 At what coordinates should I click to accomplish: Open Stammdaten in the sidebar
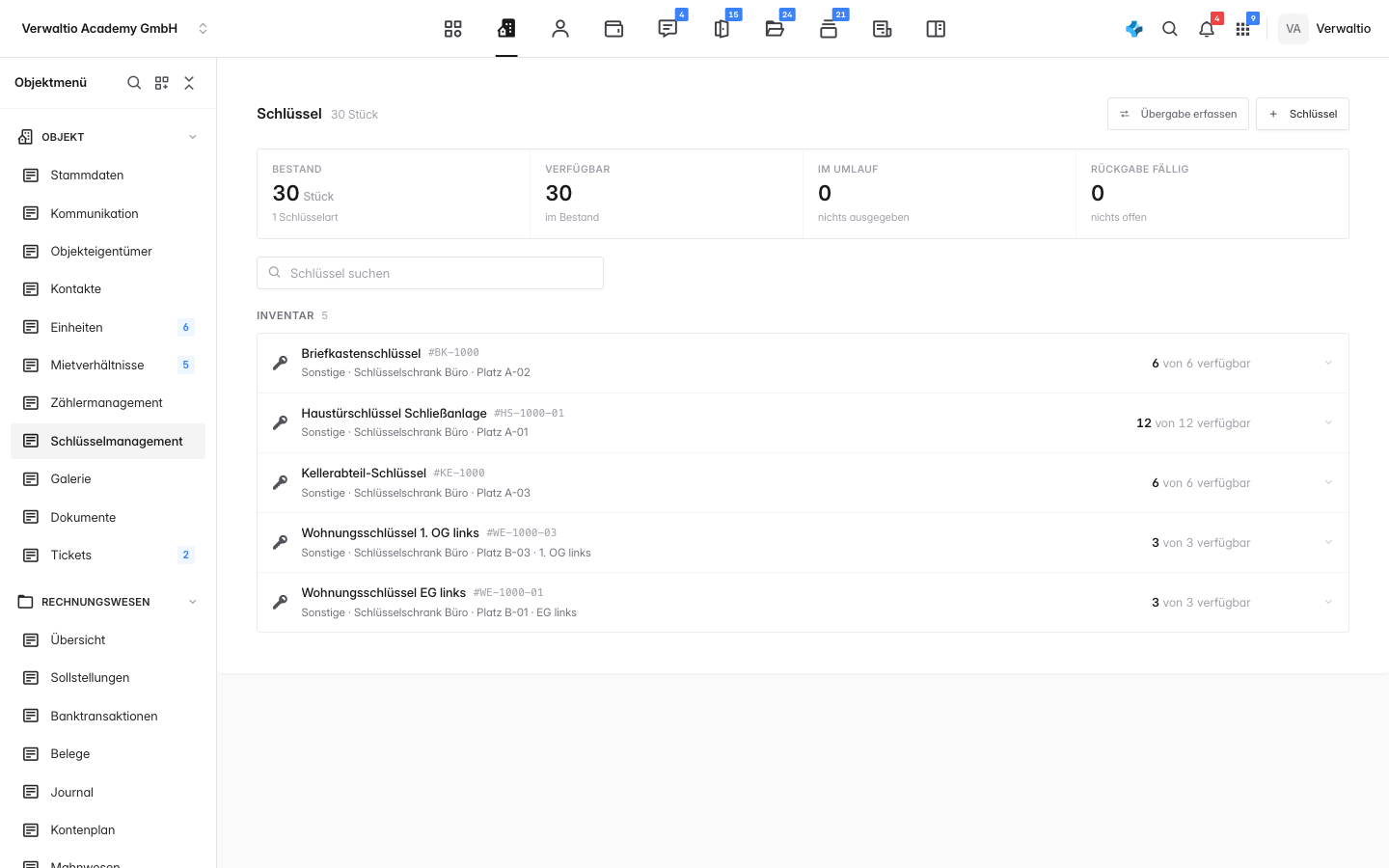[x=108, y=176]
